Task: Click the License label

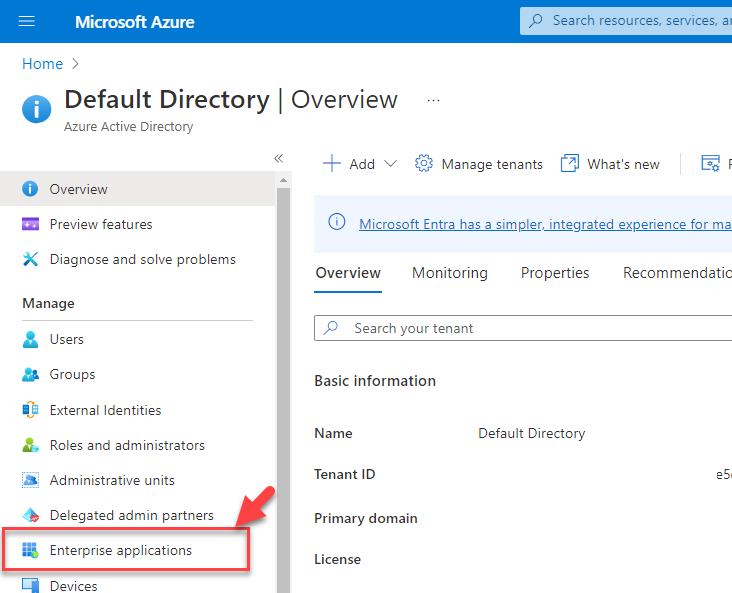Action: coord(338,559)
